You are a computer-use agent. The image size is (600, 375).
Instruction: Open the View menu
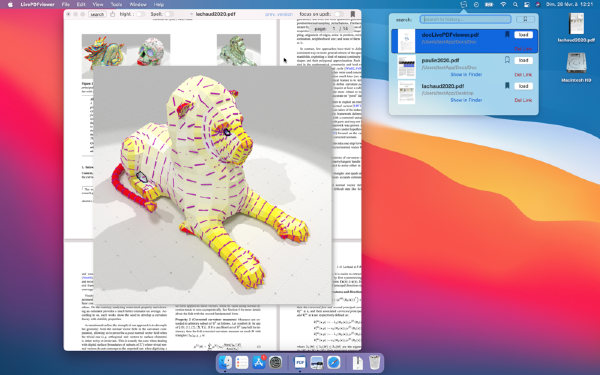point(98,5)
